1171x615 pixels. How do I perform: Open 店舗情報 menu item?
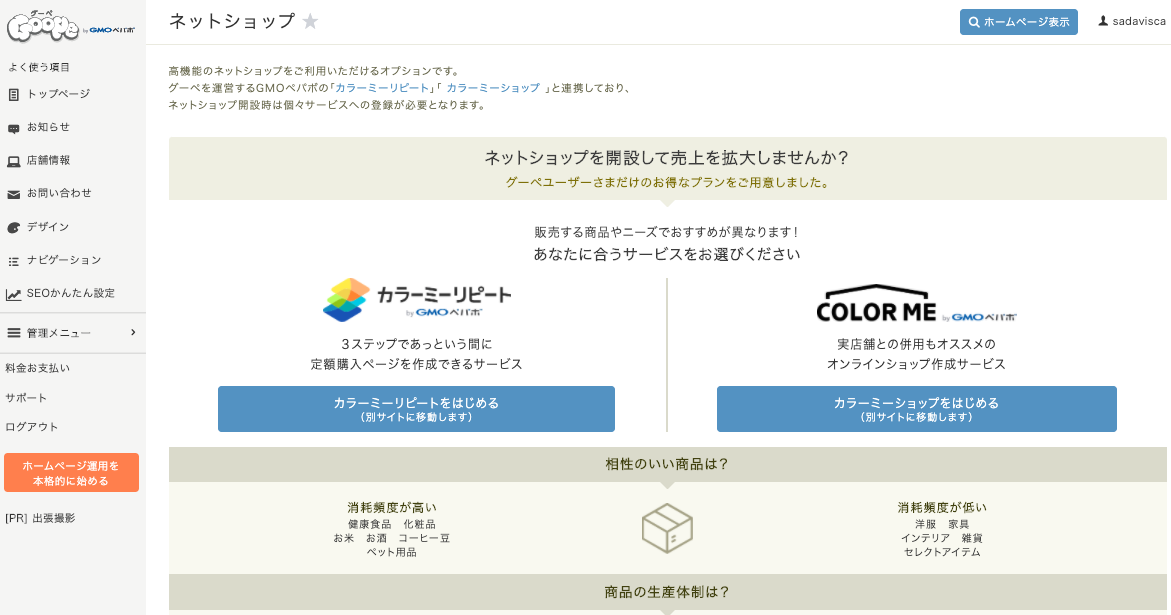[49, 160]
